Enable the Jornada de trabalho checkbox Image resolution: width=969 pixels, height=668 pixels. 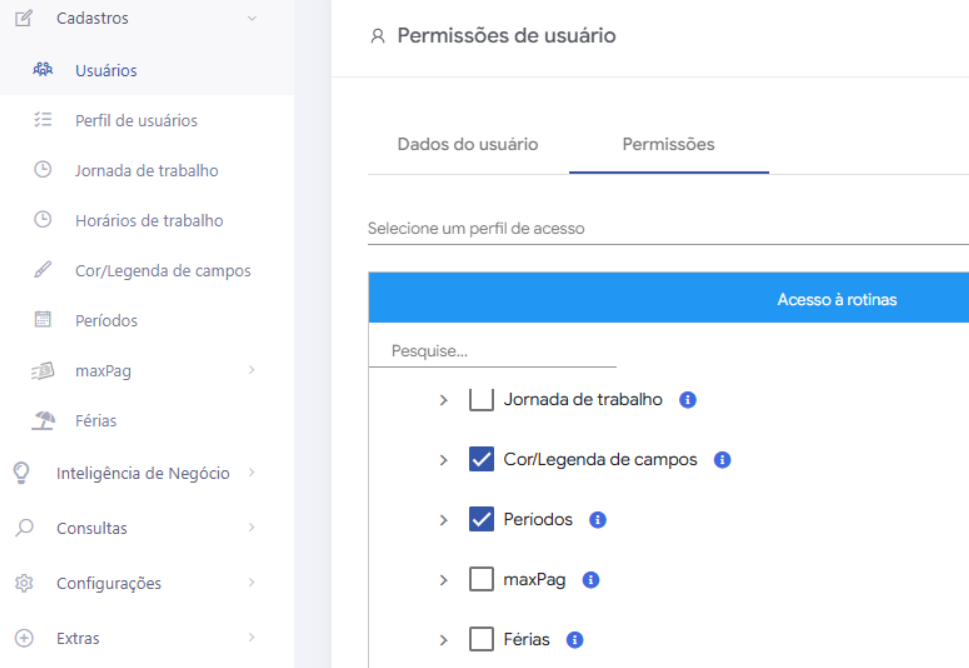(482, 400)
